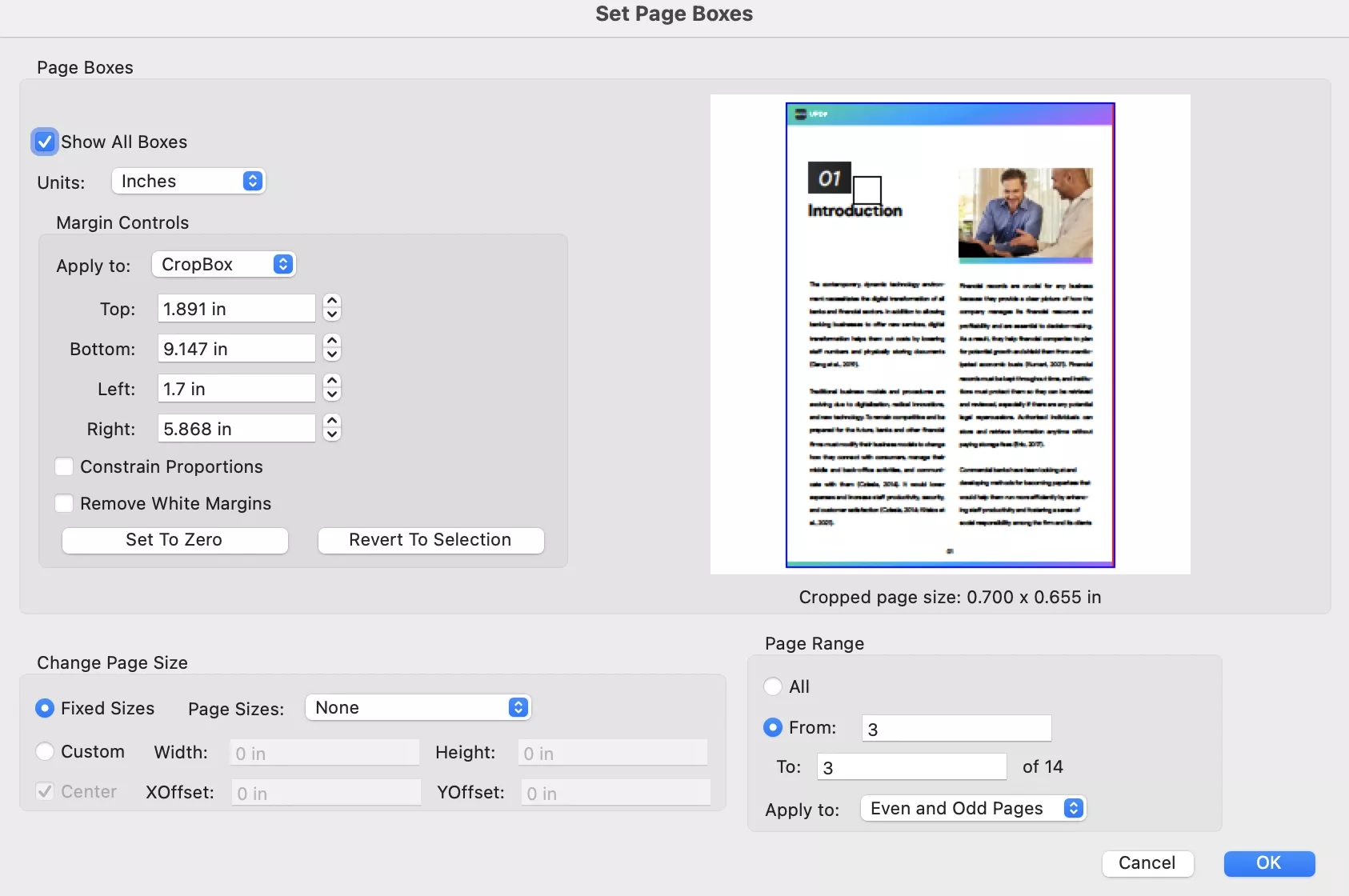The image size is (1349, 896).
Task: Choose the Custom page size option
Action: coord(45,751)
